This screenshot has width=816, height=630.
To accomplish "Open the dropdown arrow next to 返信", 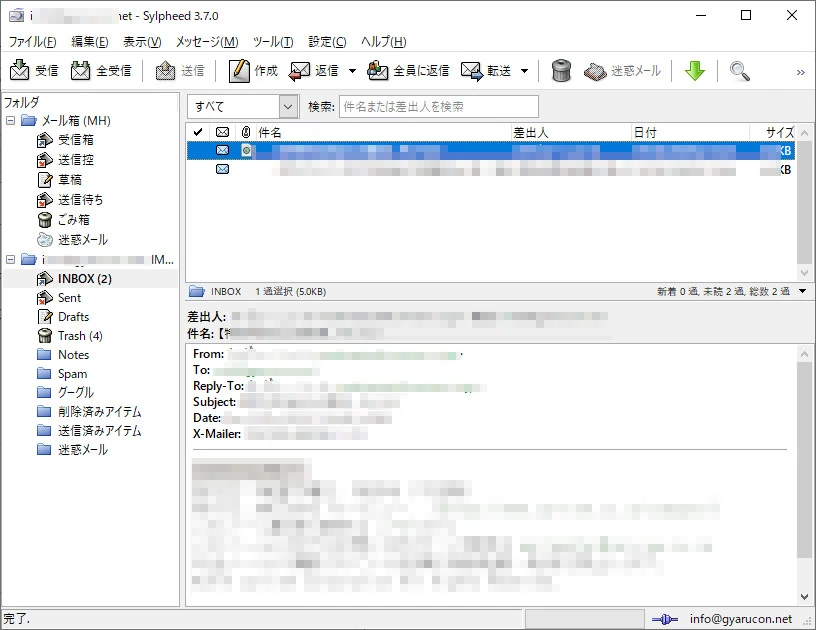I will click(x=352, y=71).
